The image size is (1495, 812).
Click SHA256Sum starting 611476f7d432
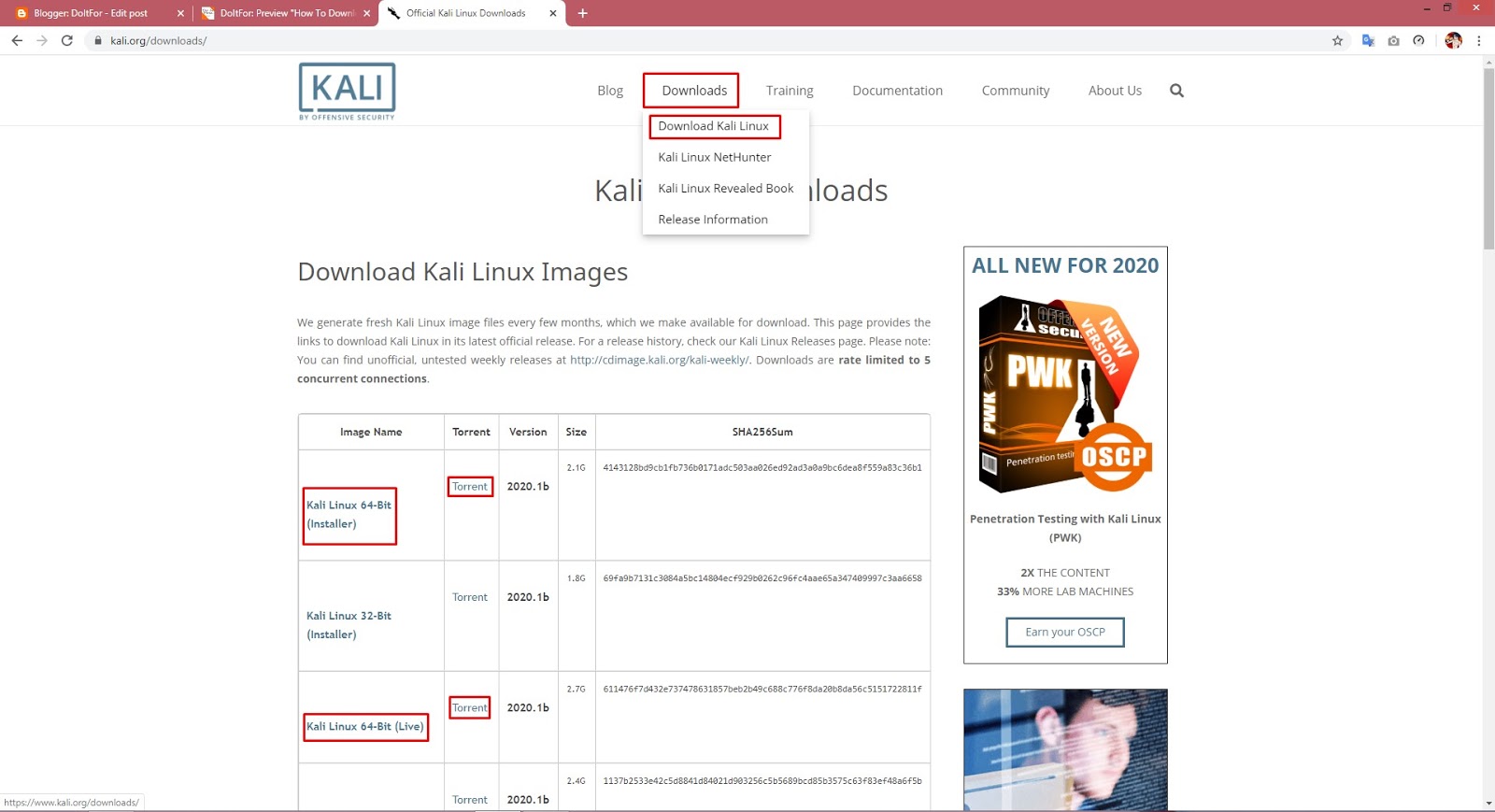(x=762, y=690)
